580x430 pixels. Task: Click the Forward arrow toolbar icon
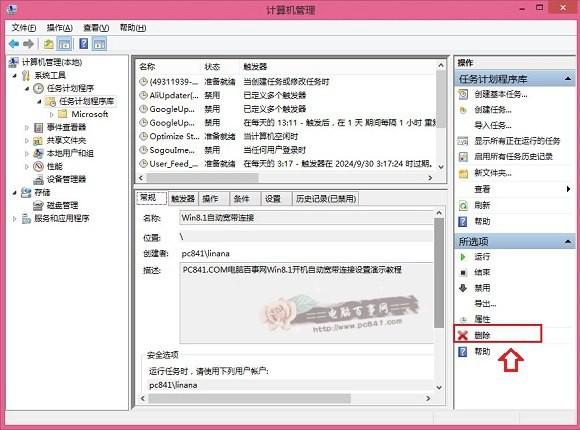[28, 44]
